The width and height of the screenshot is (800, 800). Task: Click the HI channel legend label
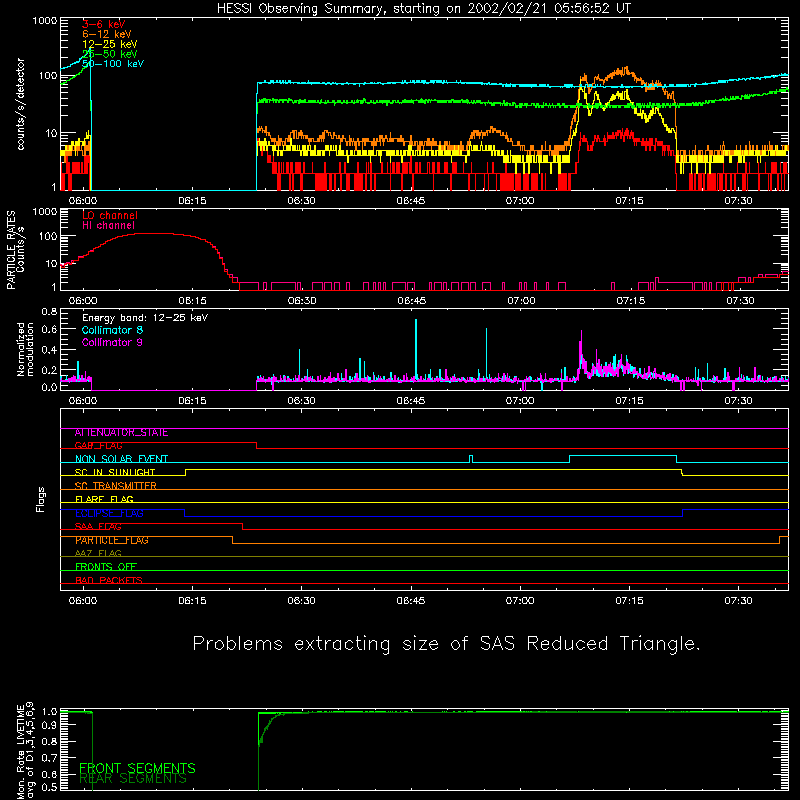click(108, 226)
